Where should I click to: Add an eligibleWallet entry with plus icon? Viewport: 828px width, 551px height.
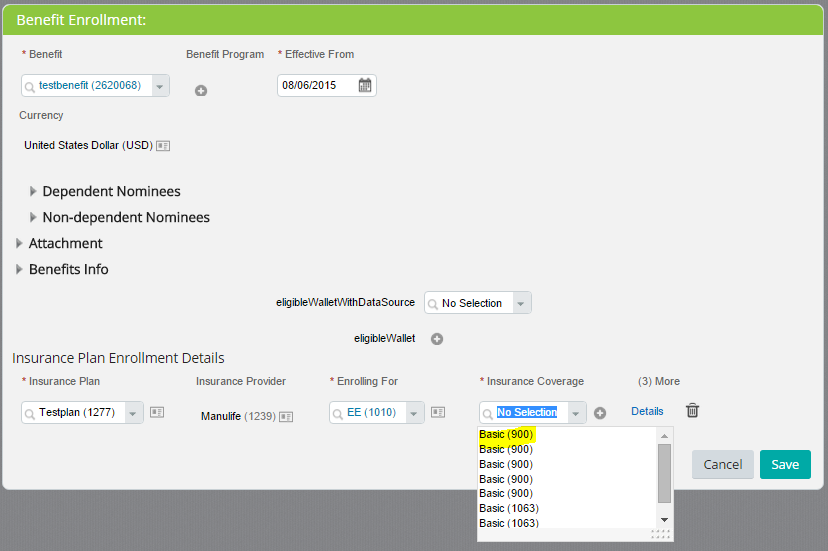pos(437,339)
